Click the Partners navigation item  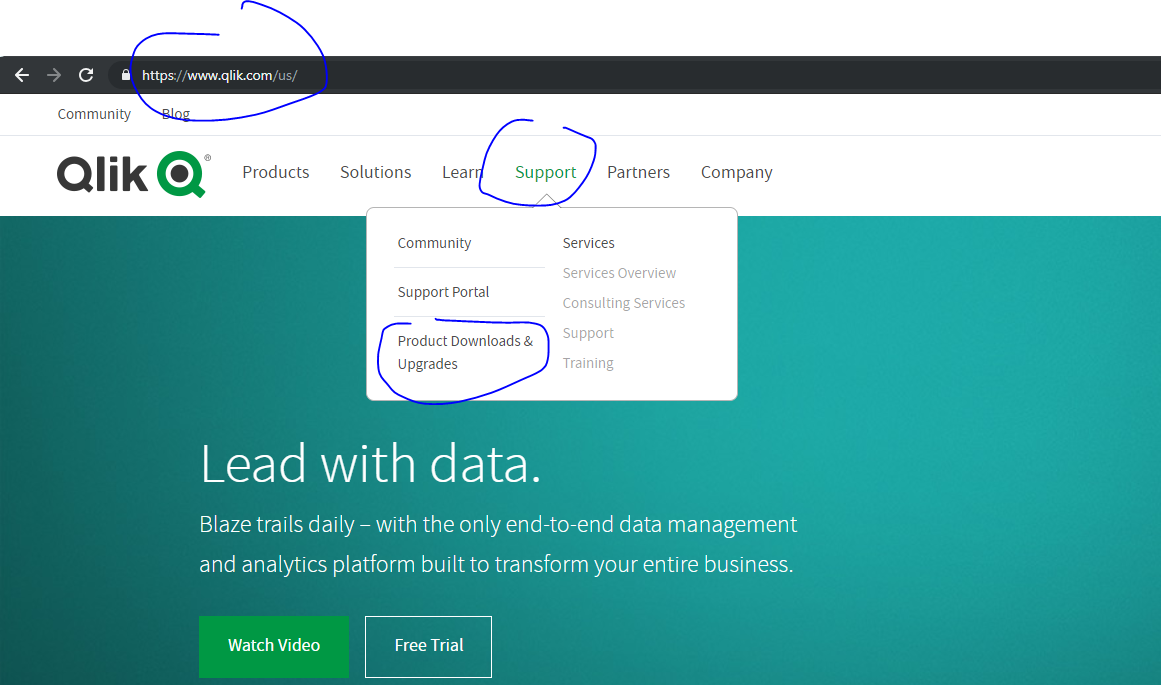638,171
